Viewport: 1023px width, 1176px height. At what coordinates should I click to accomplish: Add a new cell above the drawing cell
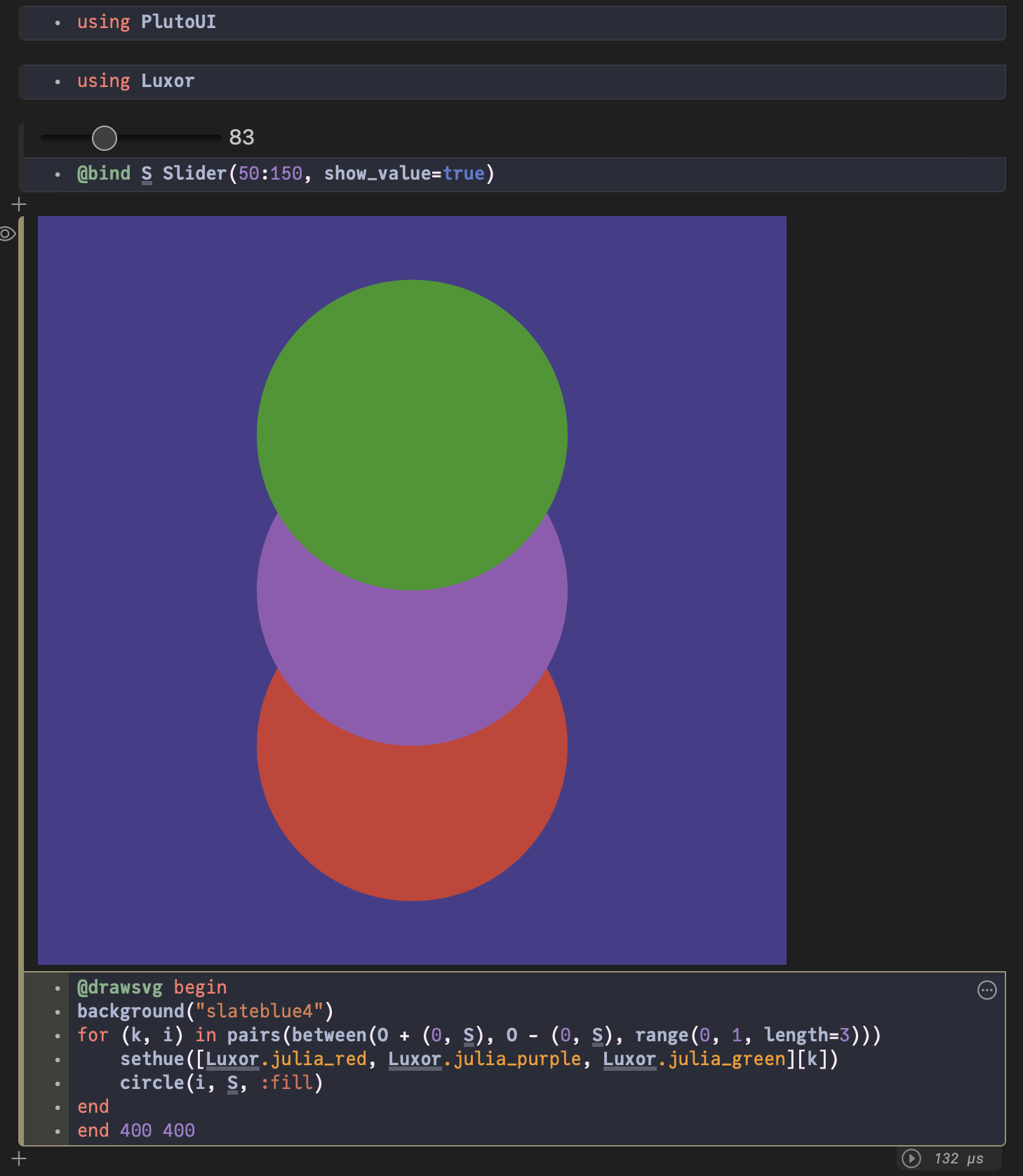tap(19, 204)
